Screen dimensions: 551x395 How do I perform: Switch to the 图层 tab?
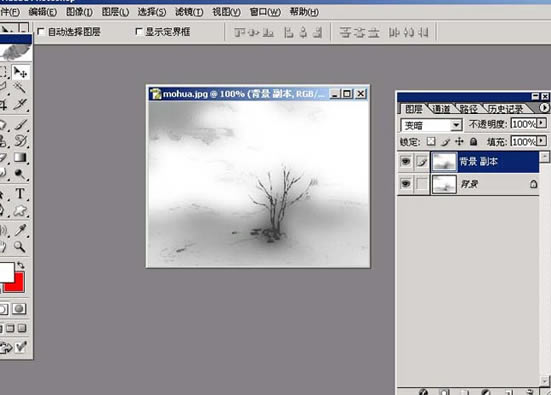[413, 109]
